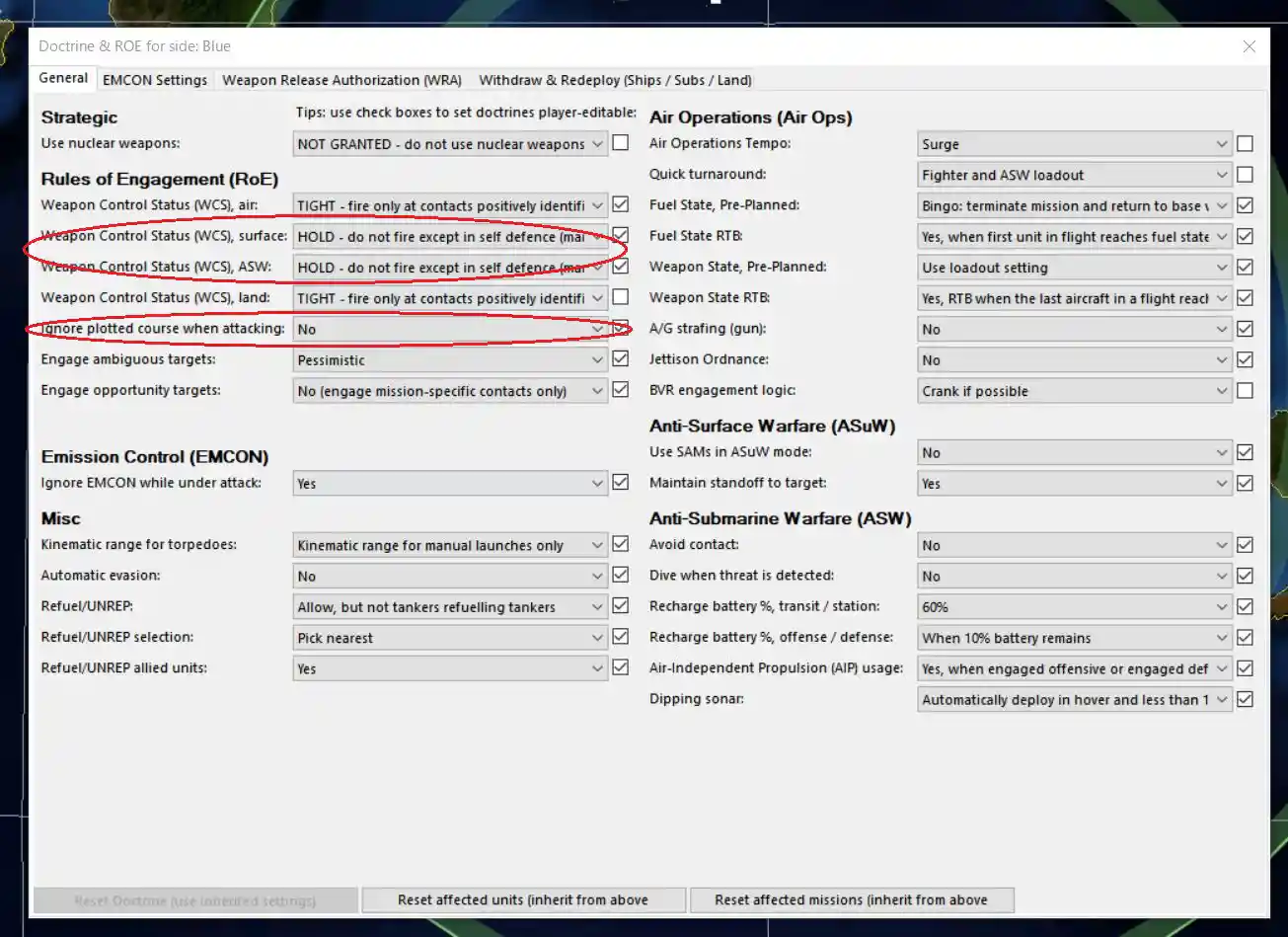The height and width of the screenshot is (937, 1288).
Task: Expand the Engage ambiguous targets dropdown
Action: (x=450, y=360)
